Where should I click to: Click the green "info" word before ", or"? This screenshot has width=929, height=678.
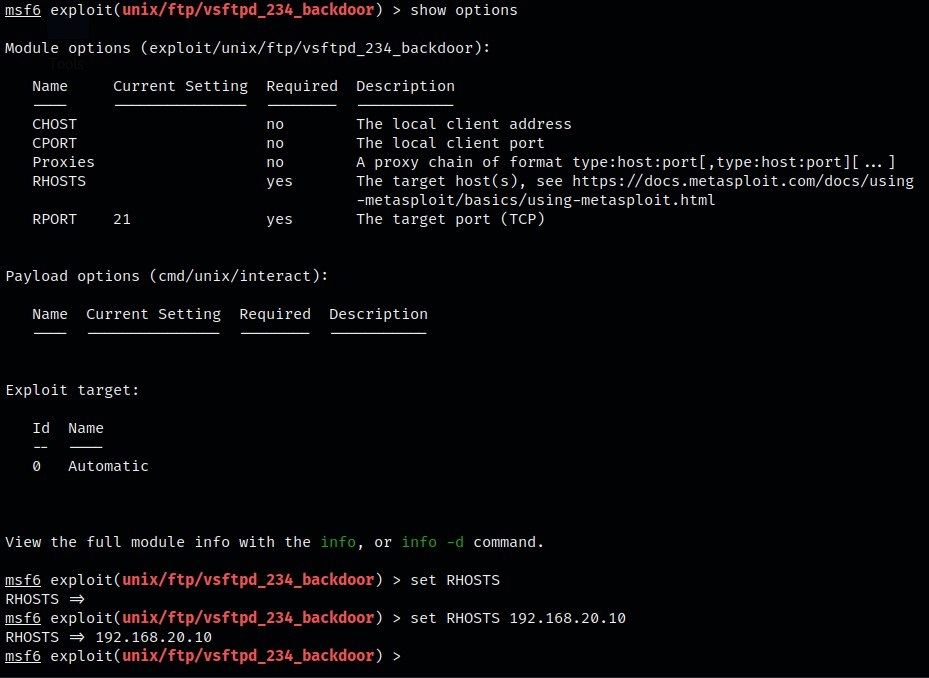pyautogui.click(x=338, y=542)
